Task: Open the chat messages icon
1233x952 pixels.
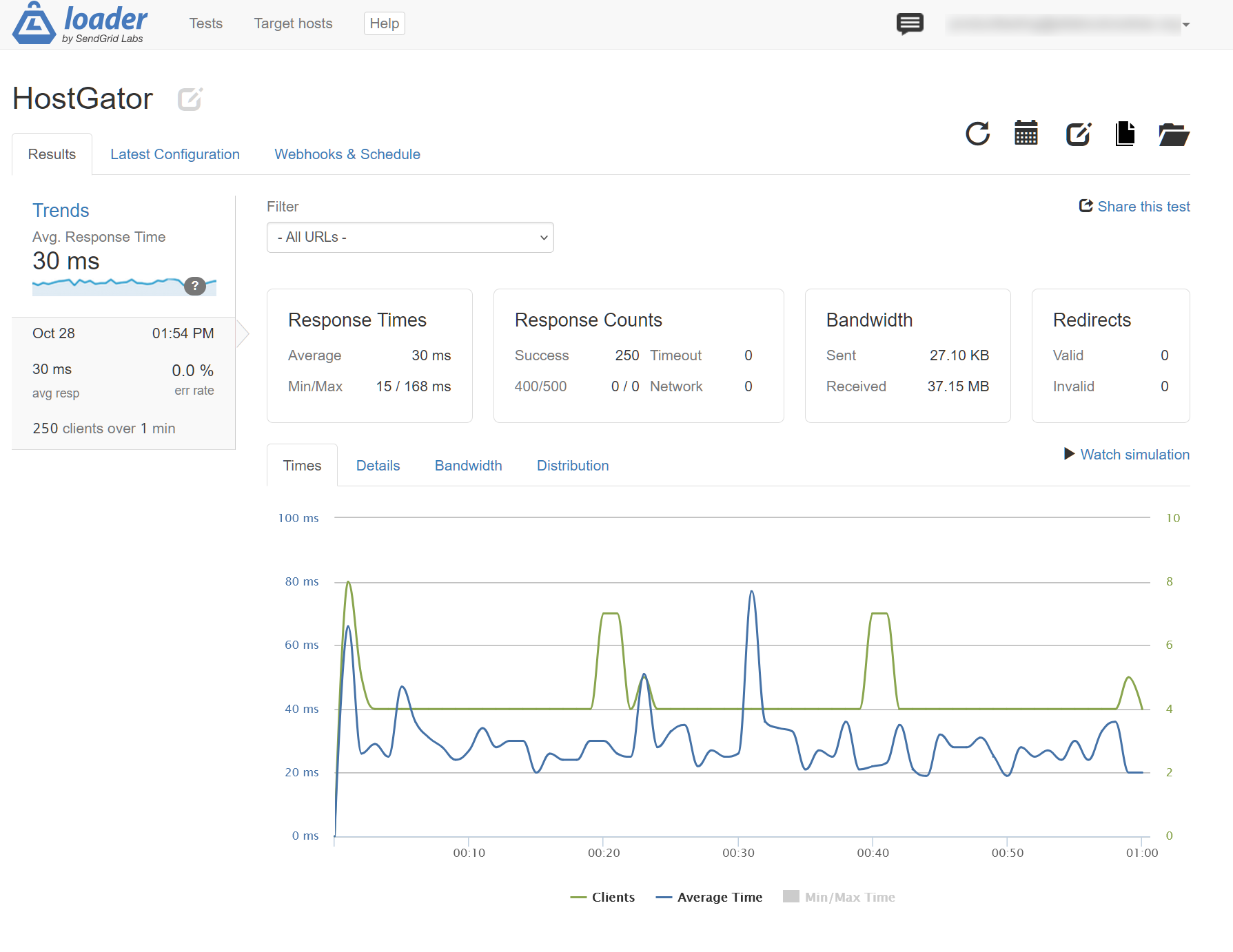Action: pyautogui.click(x=910, y=24)
